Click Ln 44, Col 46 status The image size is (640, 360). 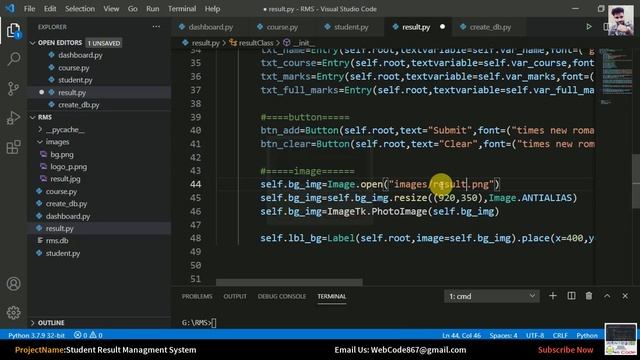461,335
